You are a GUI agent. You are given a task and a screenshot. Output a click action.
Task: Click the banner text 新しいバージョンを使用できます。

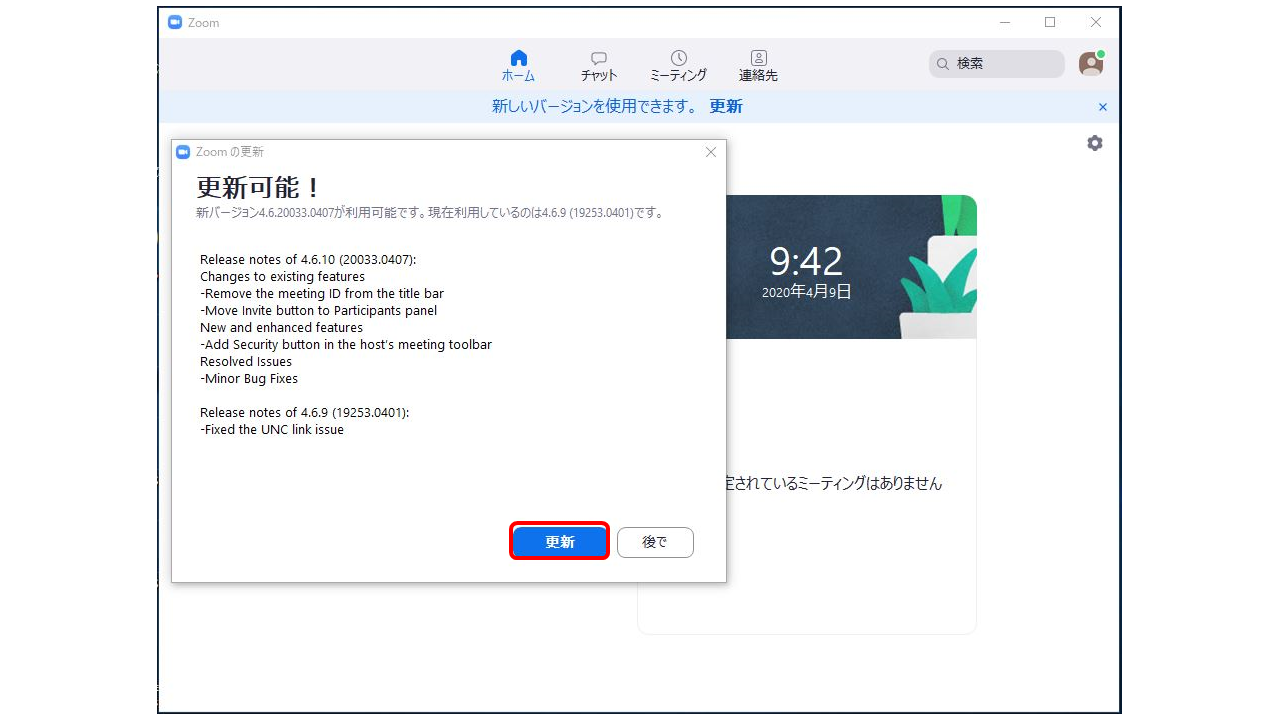pos(595,106)
